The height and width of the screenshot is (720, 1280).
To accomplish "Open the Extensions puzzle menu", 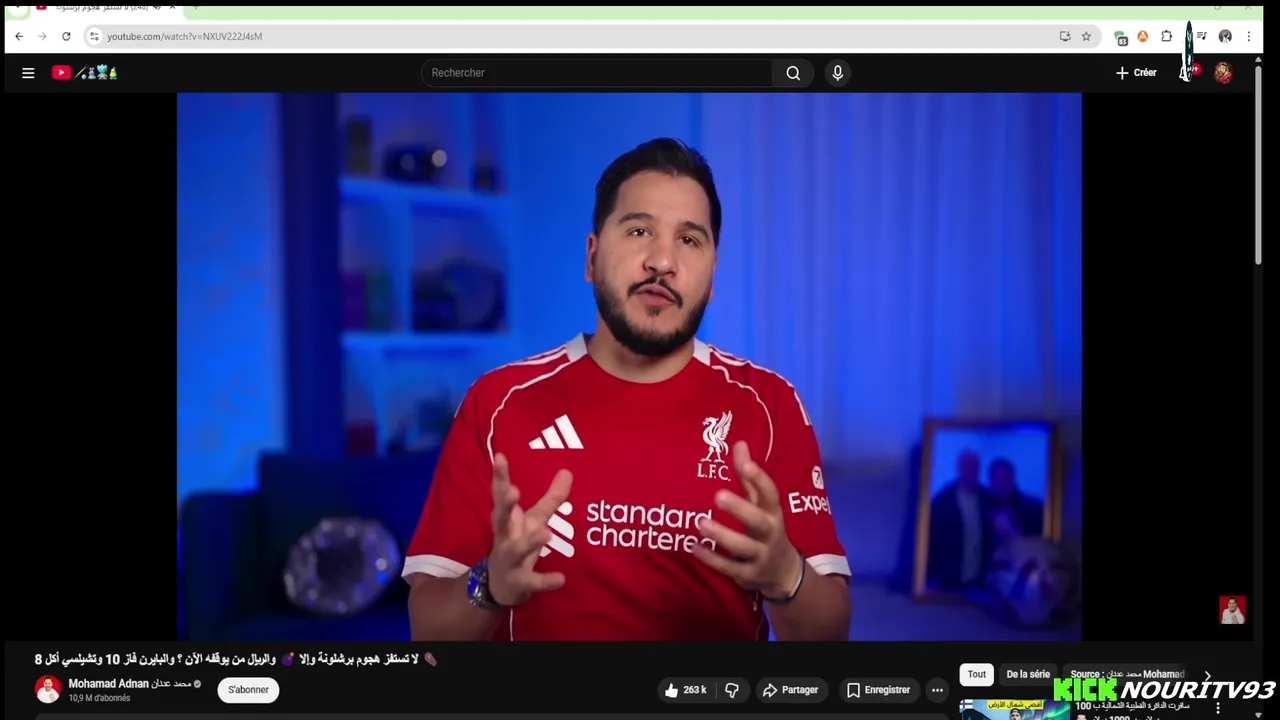I will (x=1166, y=36).
